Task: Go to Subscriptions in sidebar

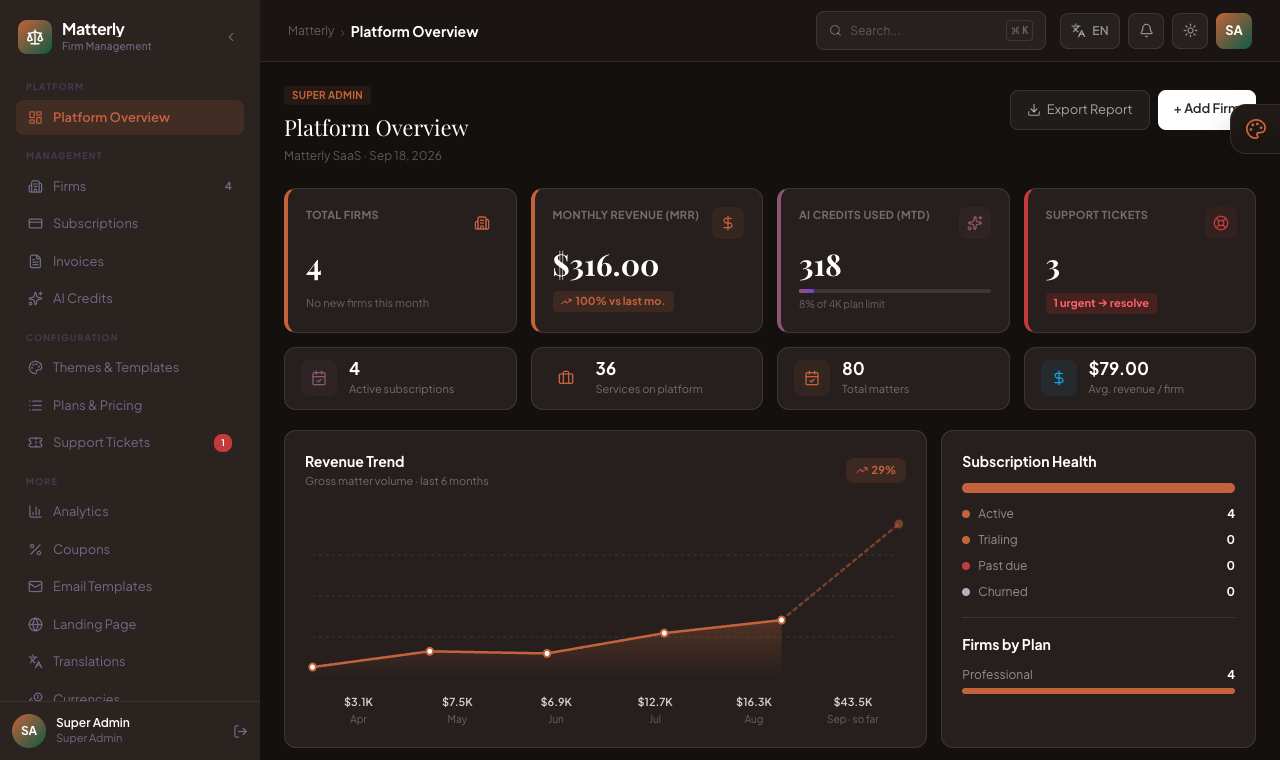Action: point(130,223)
